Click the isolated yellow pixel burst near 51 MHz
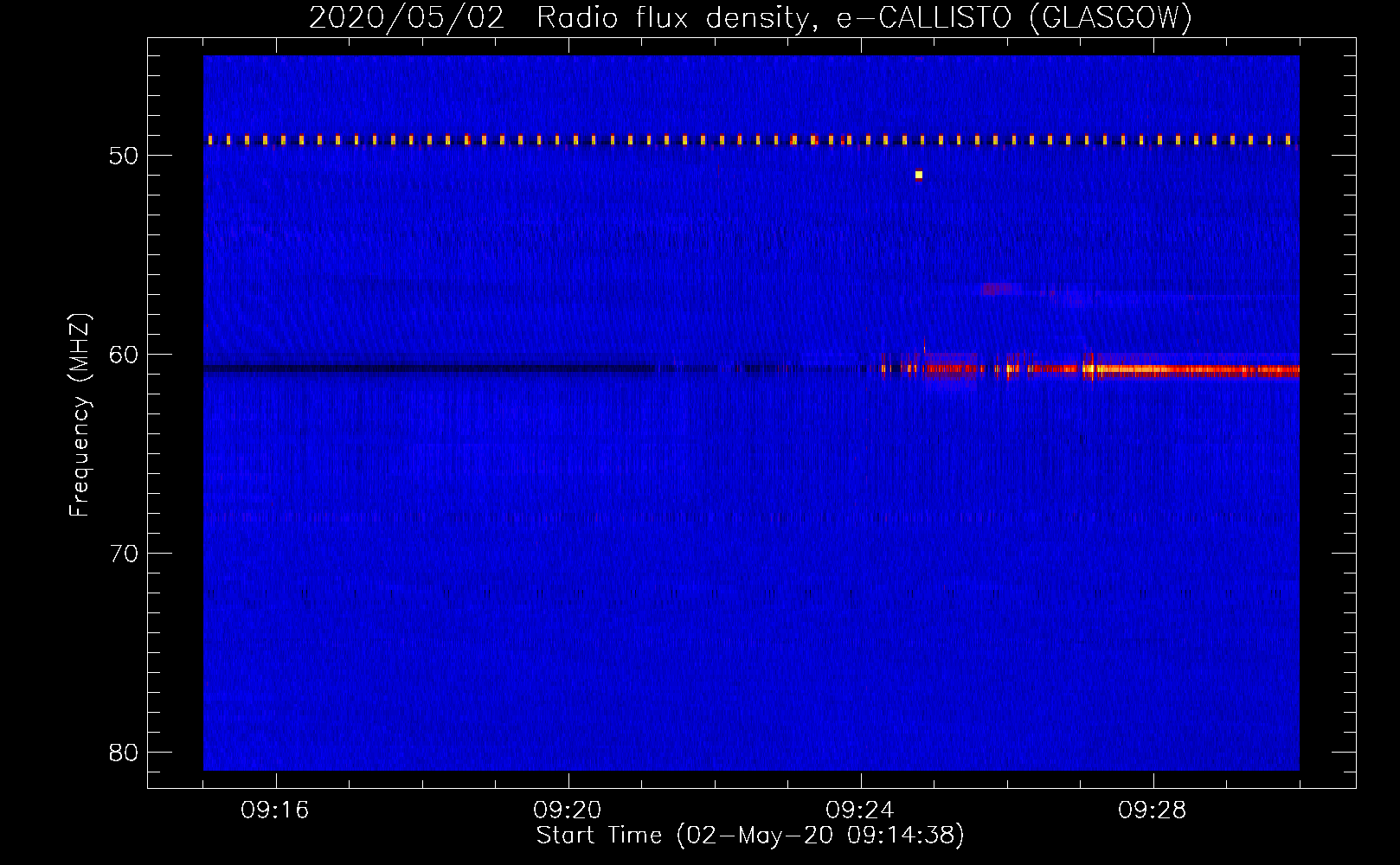Viewport: 1400px width, 865px height. [x=919, y=175]
